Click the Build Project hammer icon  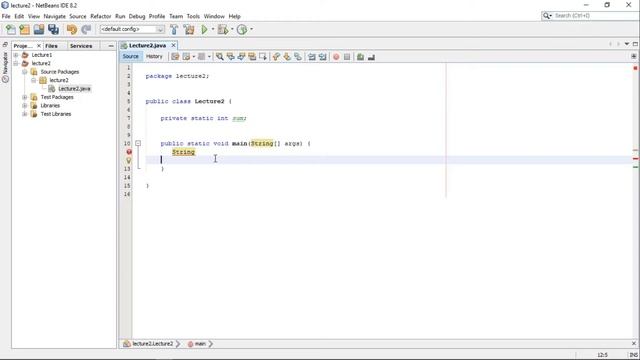coord(174,29)
